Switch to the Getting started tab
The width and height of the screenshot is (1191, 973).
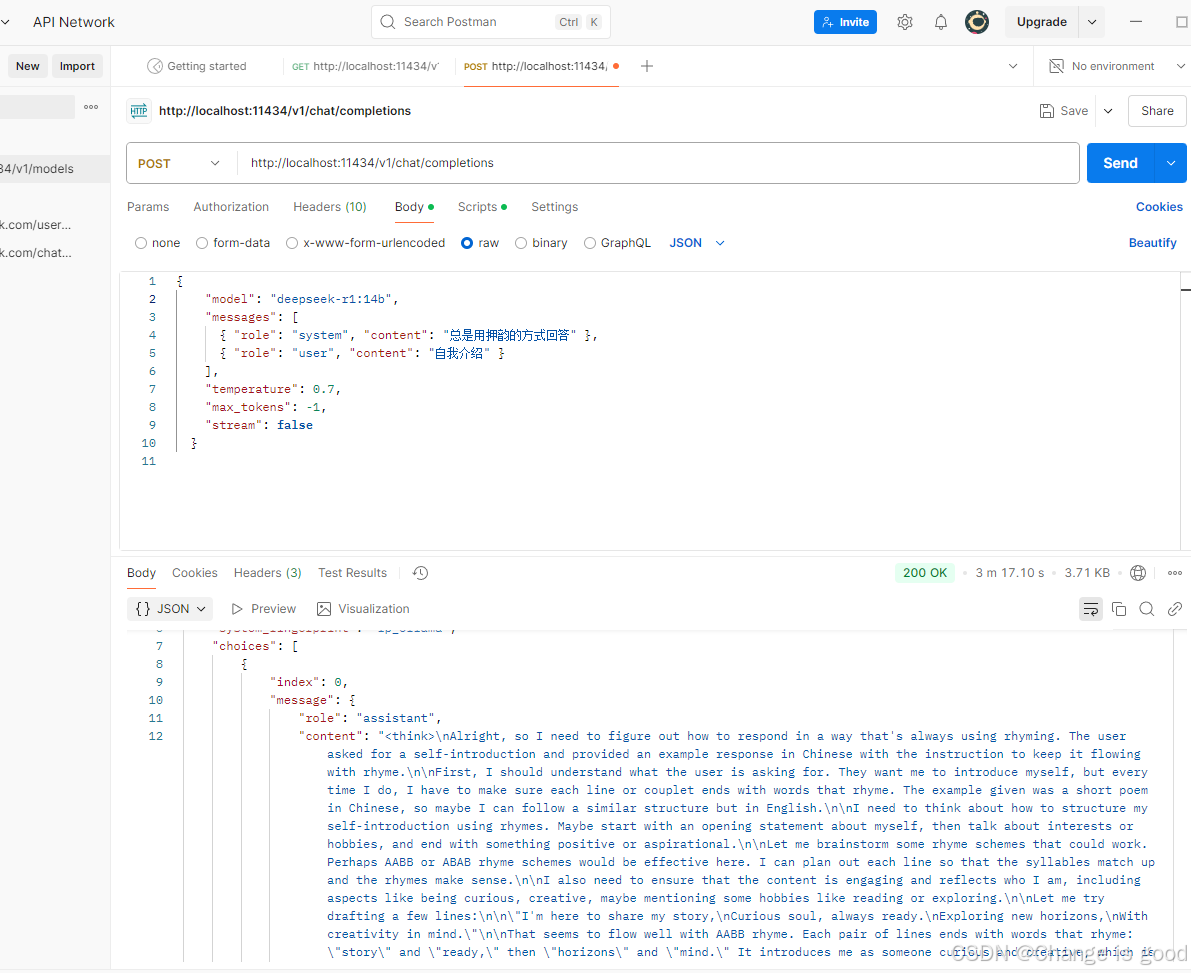tap(197, 66)
